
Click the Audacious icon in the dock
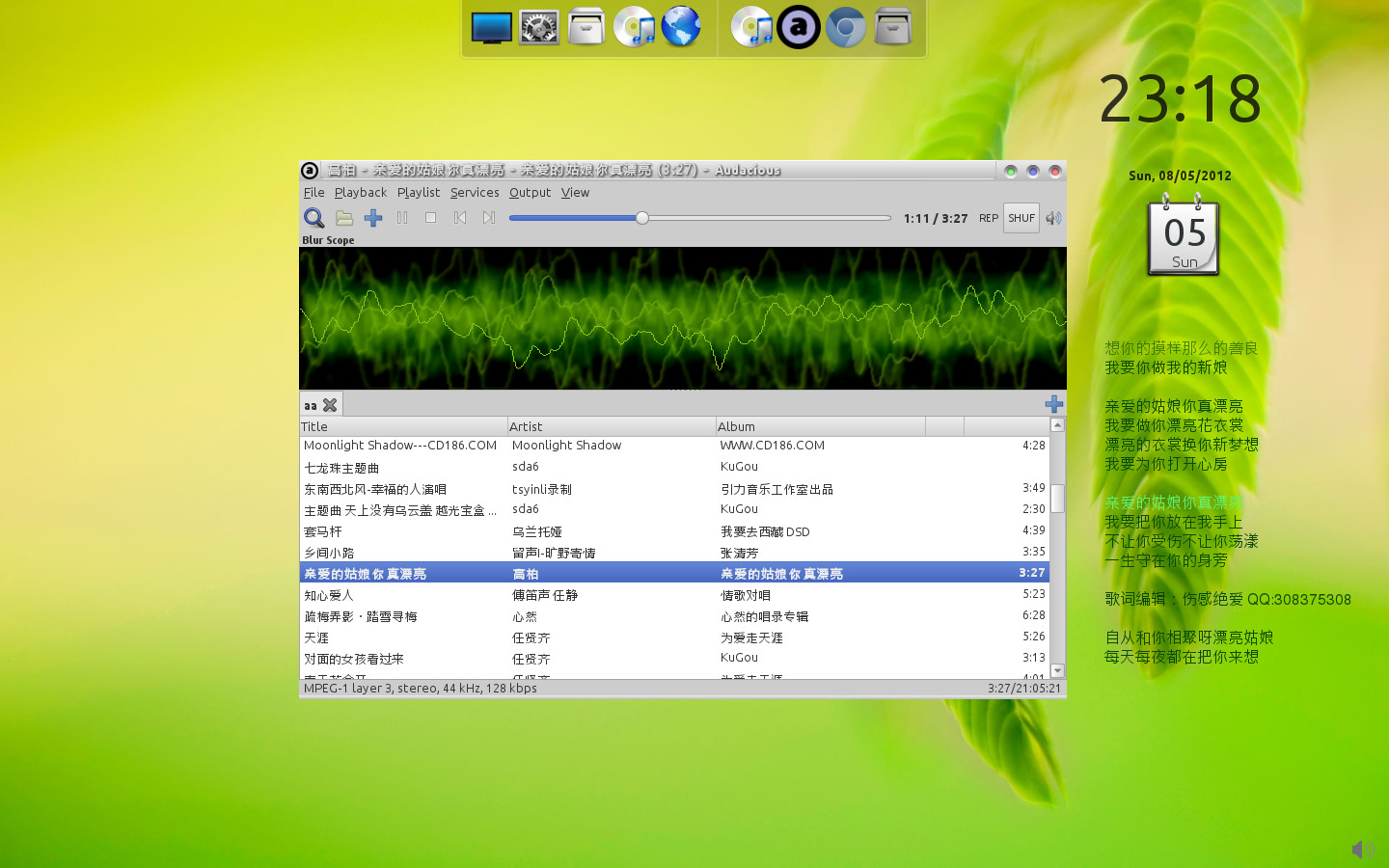[x=799, y=27]
